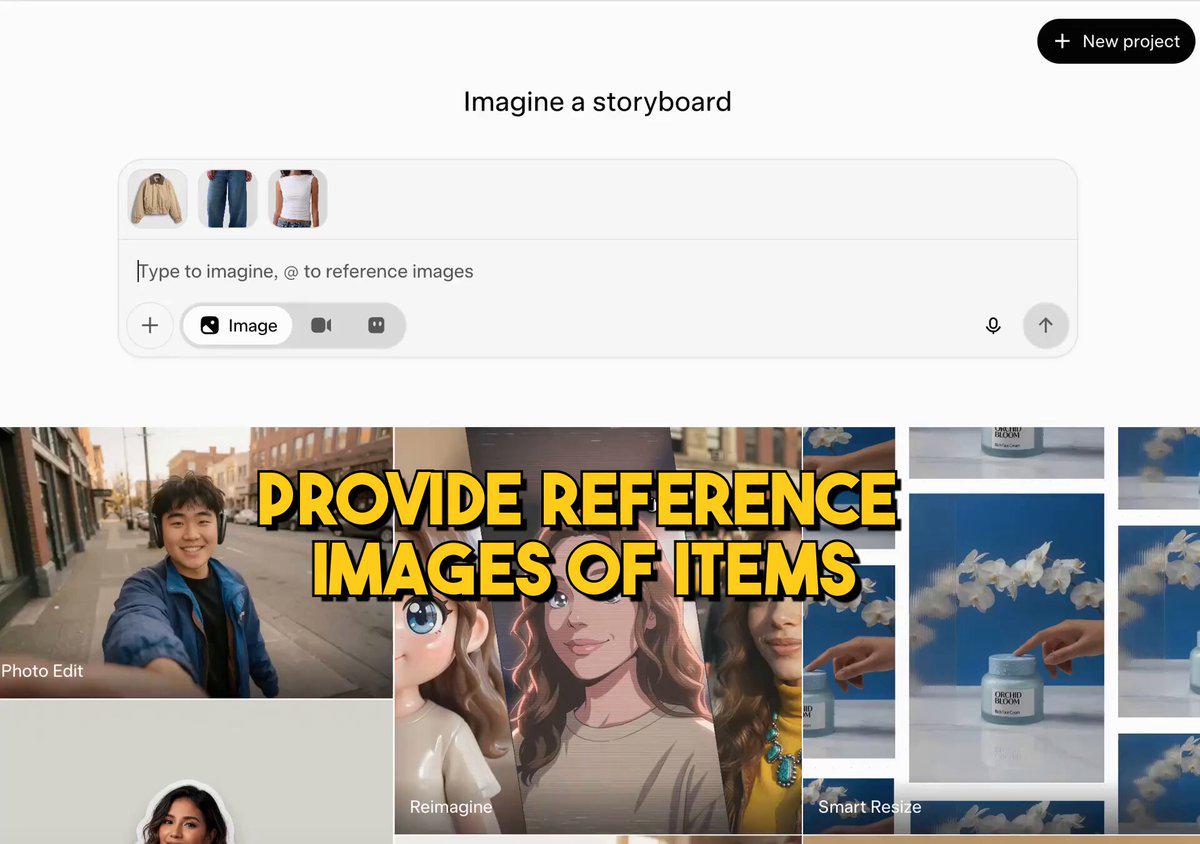The image size is (1200, 844).
Task: Open the woman sticker cutout card
Action: pyautogui.click(x=196, y=772)
